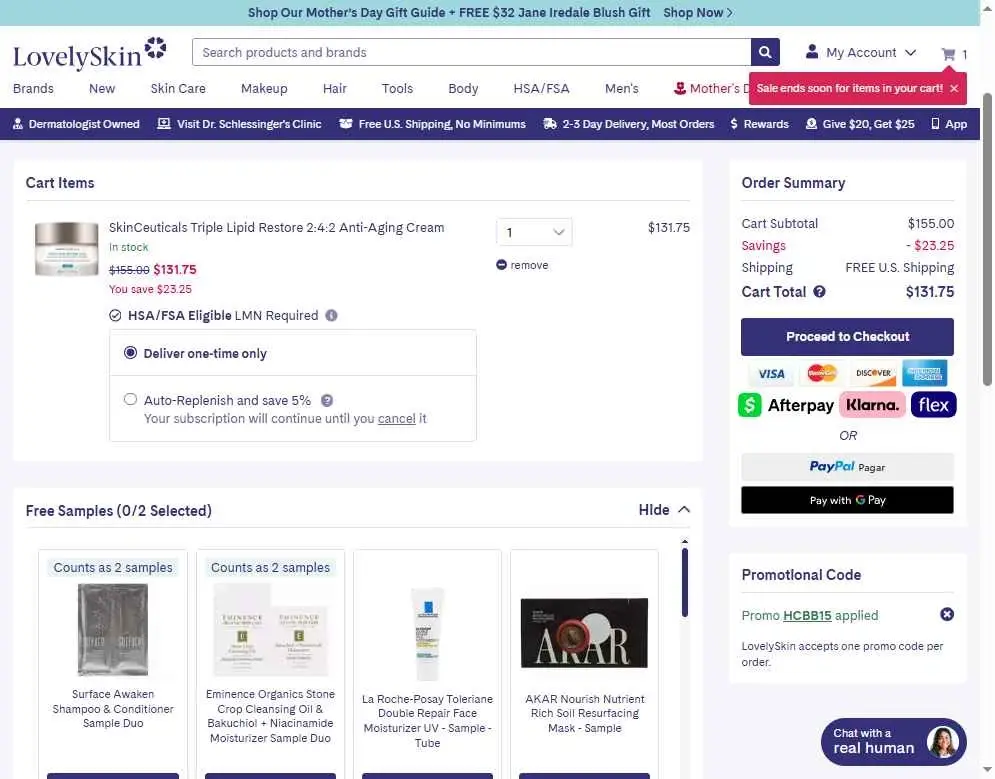This screenshot has height=779, width=995.
Task: Open SkinCeuticals Triple Lipid Restore product link
Action: [x=277, y=227]
